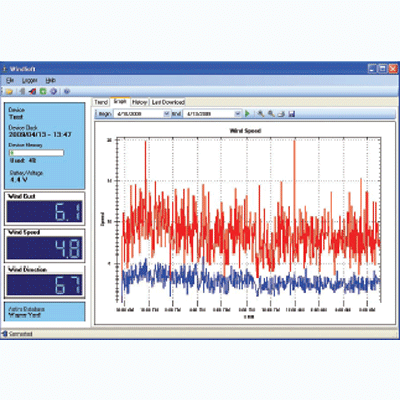Switch to the History tab
The width and height of the screenshot is (400, 400).
[139, 102]
